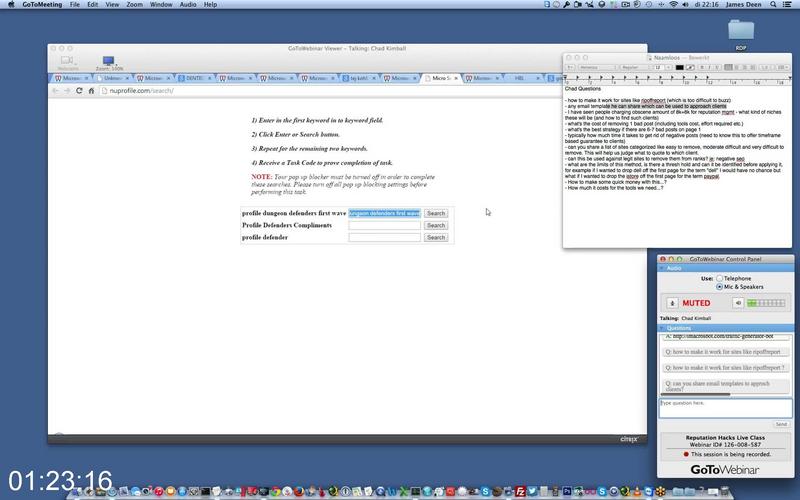Image resolution: width=800 pixels, height=500 pixels.
Task: Switch to the DENTE browser tab
Action: click(194, 78)
